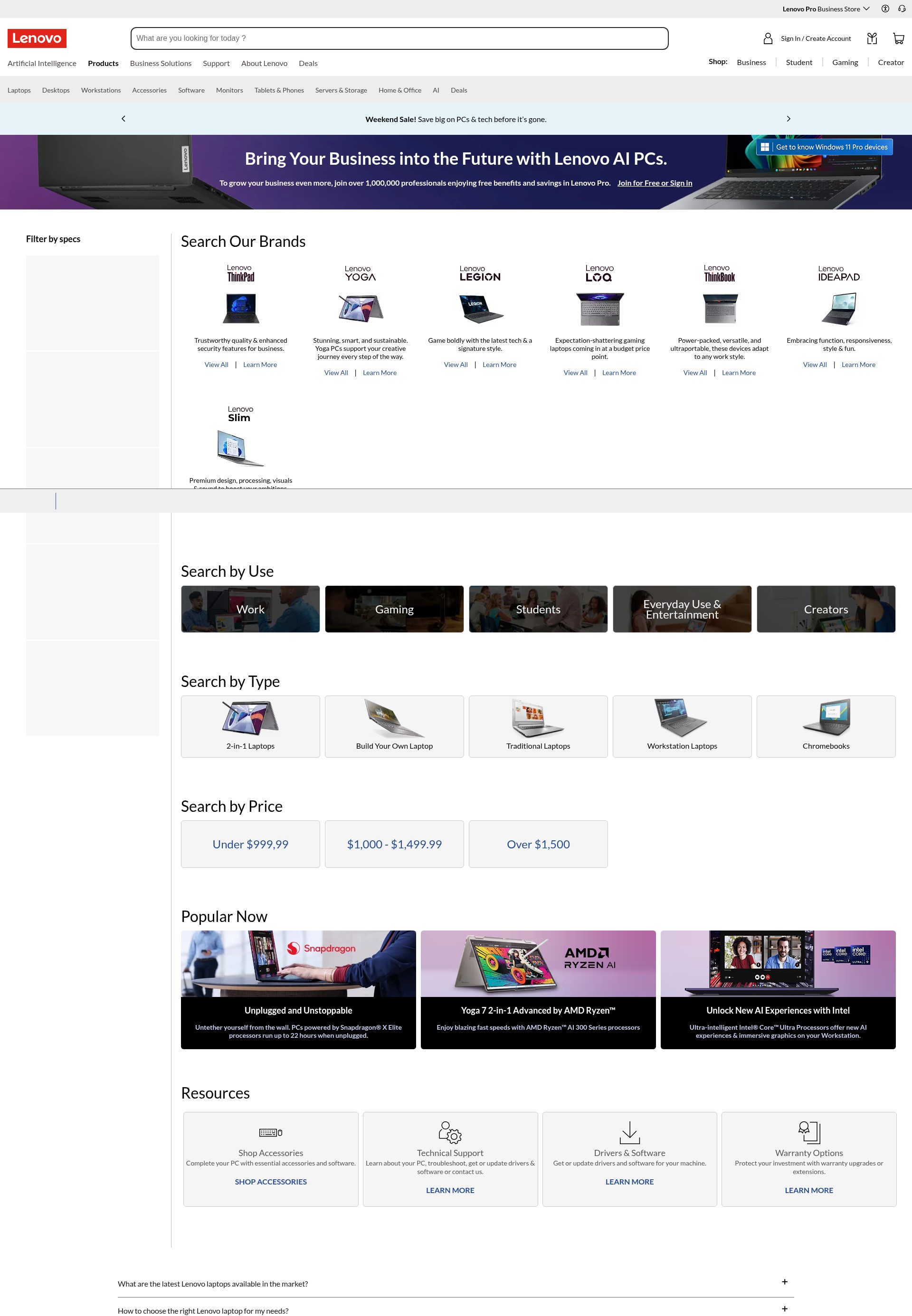Expand the latest Lenovo laptops FAQ question
The height and width of the screenshot is (1316, 912).
tap(456, 1283)
